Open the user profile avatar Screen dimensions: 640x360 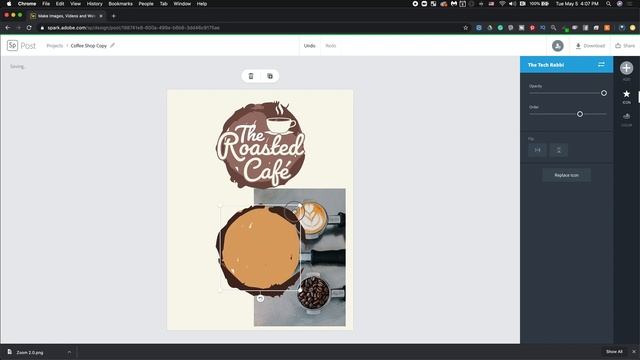click(558, 46)
